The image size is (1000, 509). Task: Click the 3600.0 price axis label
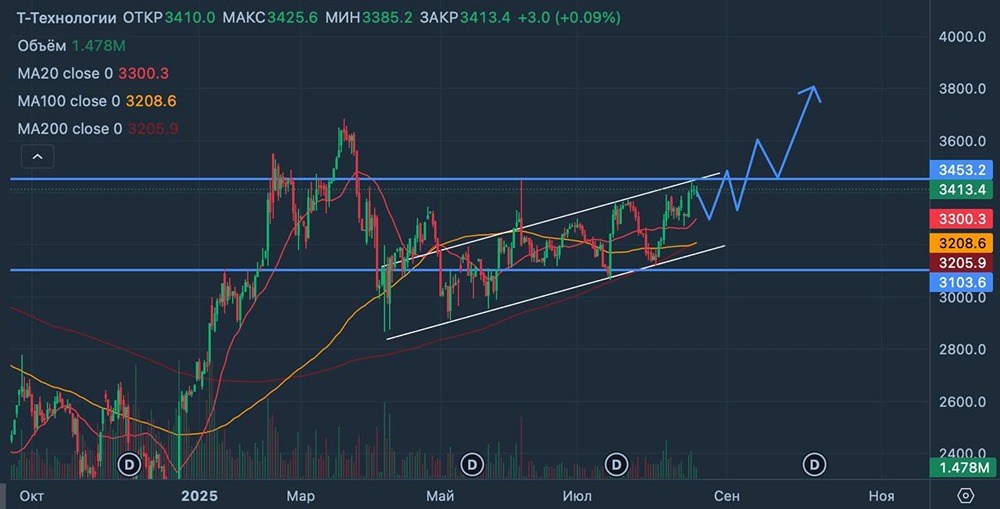click(x=962, y=141)
